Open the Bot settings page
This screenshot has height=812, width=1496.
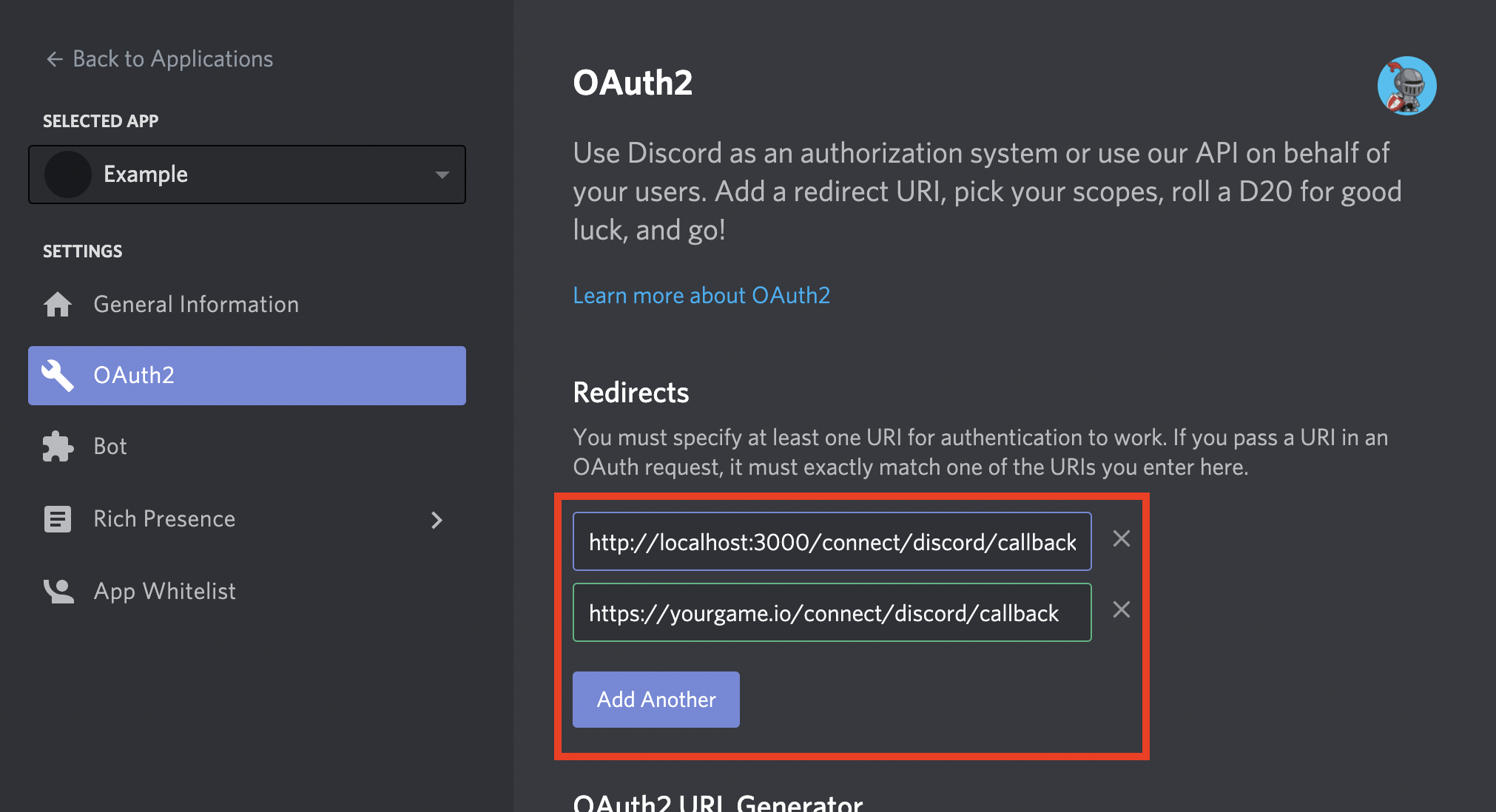[110, 446]
